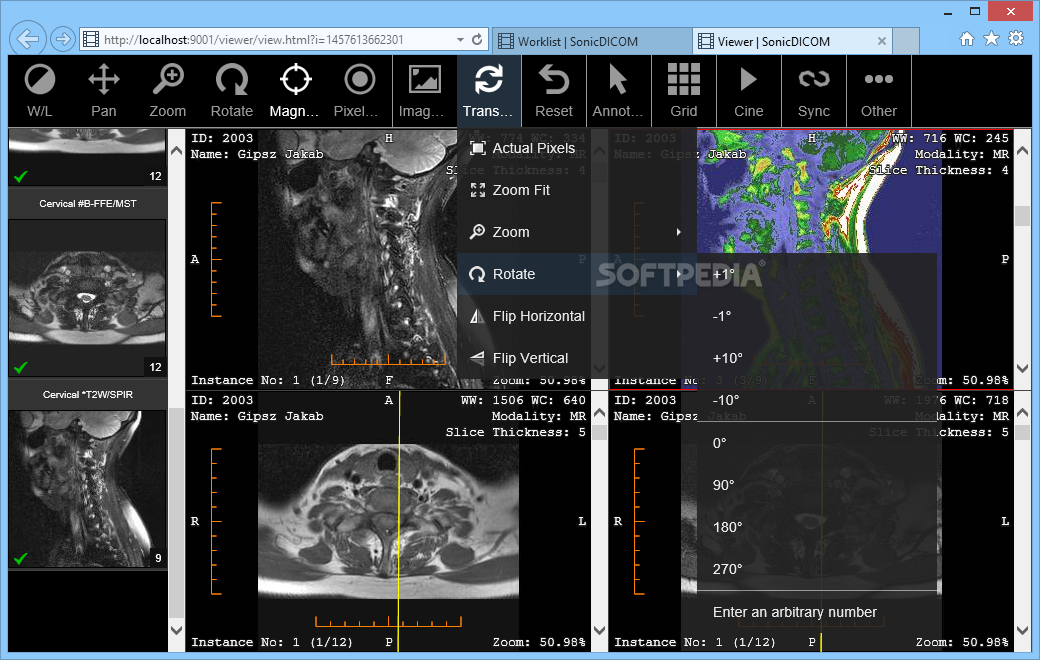Open Cervical *T2W/SPIR series thumbnail
Image resolution: width=1040 pixels, height=660 pixels.
87,489
